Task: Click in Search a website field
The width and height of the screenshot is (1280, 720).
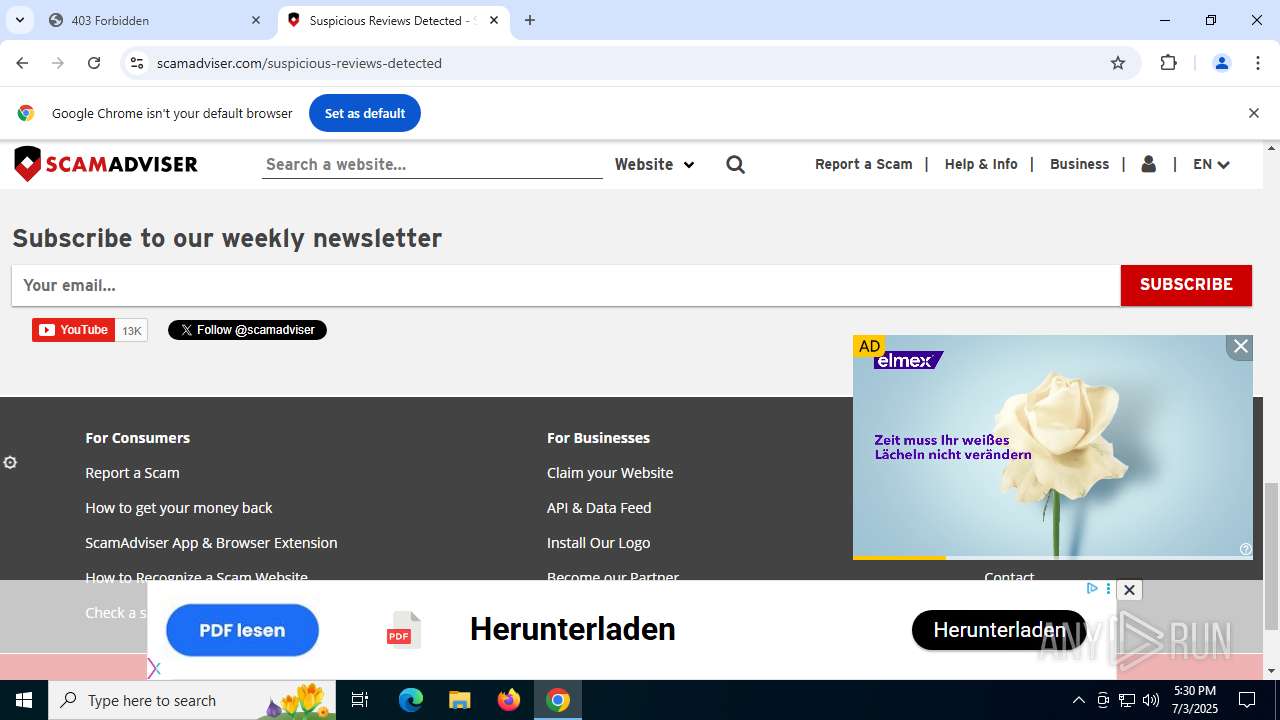Action: coord(432,165)
